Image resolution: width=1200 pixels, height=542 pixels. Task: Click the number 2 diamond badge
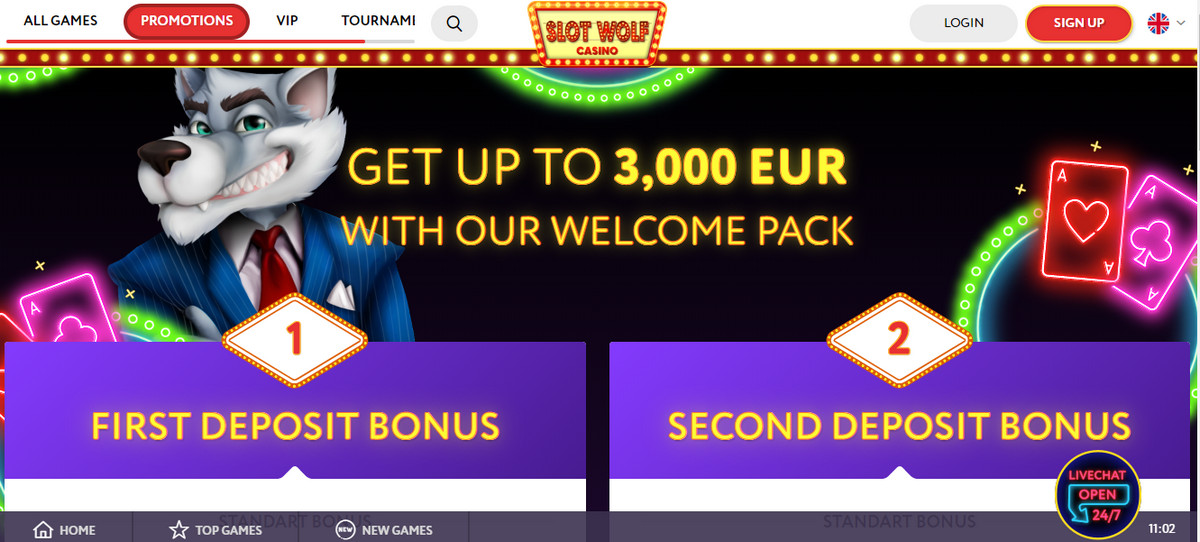point(899,340)
